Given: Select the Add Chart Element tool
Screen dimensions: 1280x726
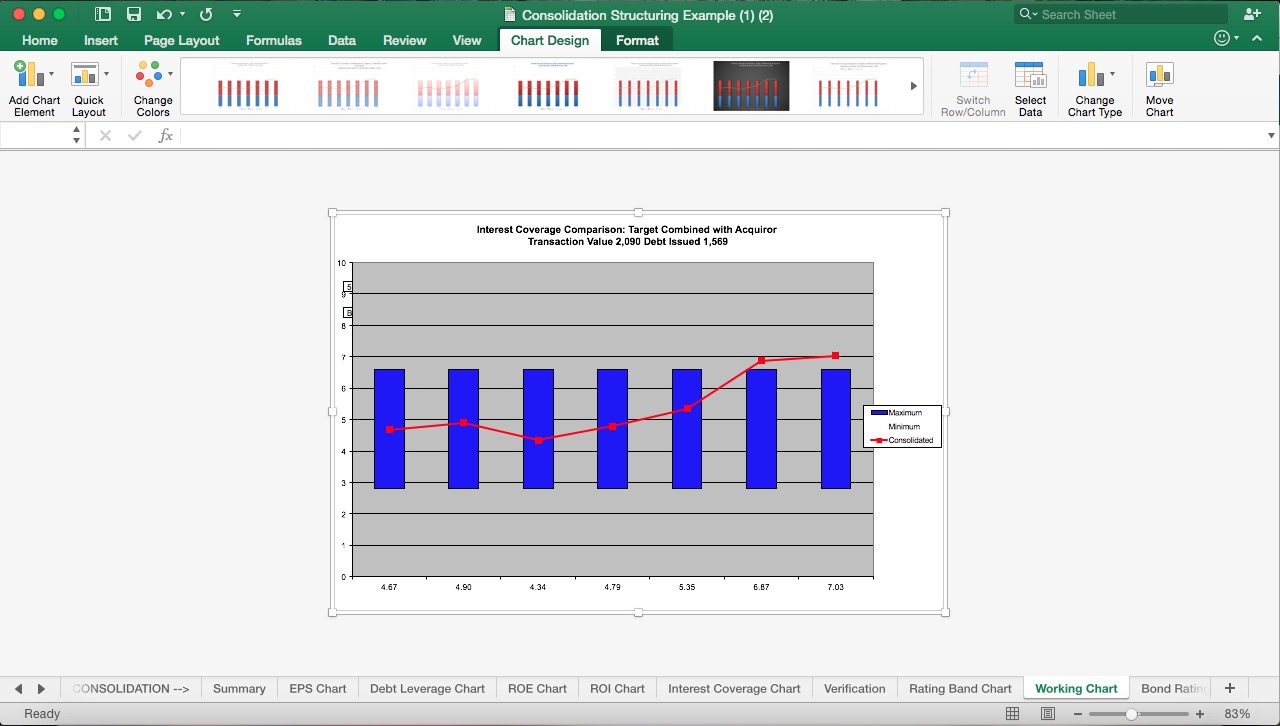Looking at the screenshot, I should (x=33, y=85).
